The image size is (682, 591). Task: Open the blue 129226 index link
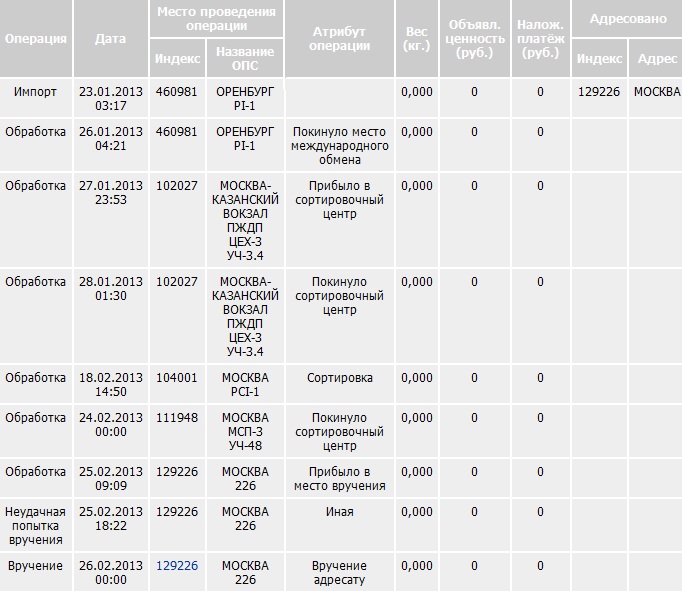click(x=177, y=566)
